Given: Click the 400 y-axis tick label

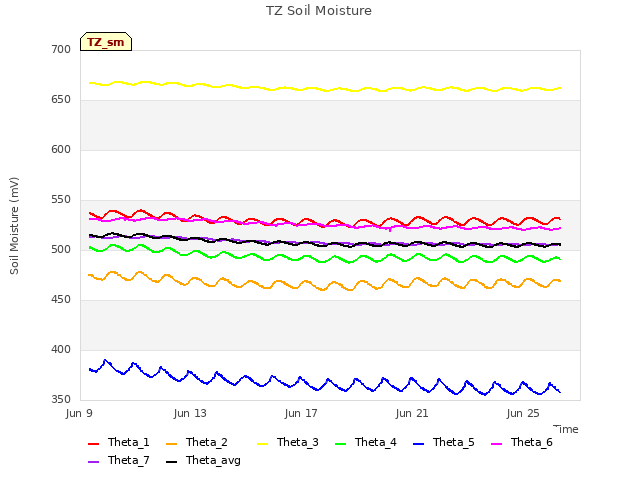Looking at the screenshot, I should [x=61, y=349].
